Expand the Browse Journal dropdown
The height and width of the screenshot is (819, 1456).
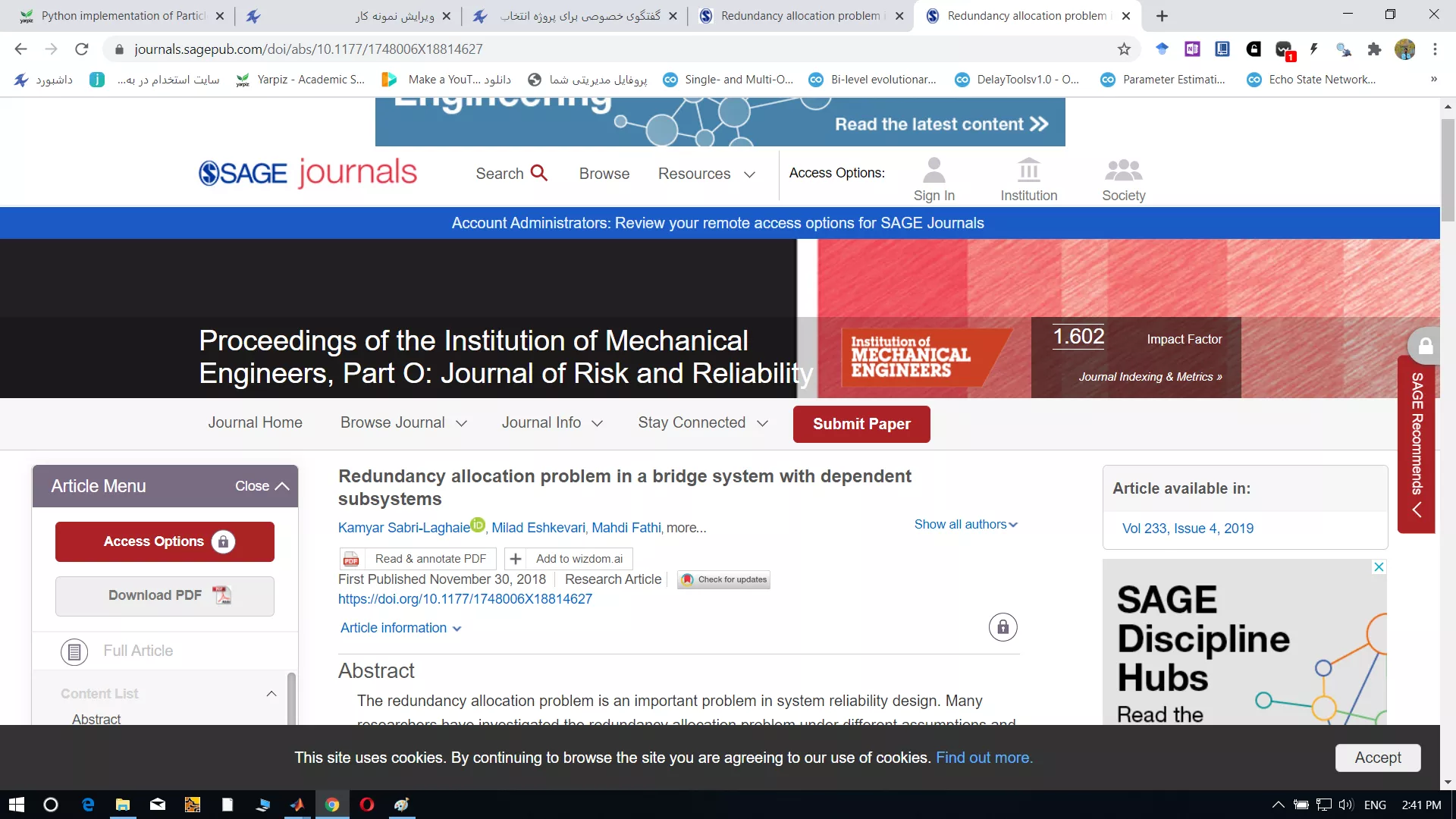click(x=403, y=422)
